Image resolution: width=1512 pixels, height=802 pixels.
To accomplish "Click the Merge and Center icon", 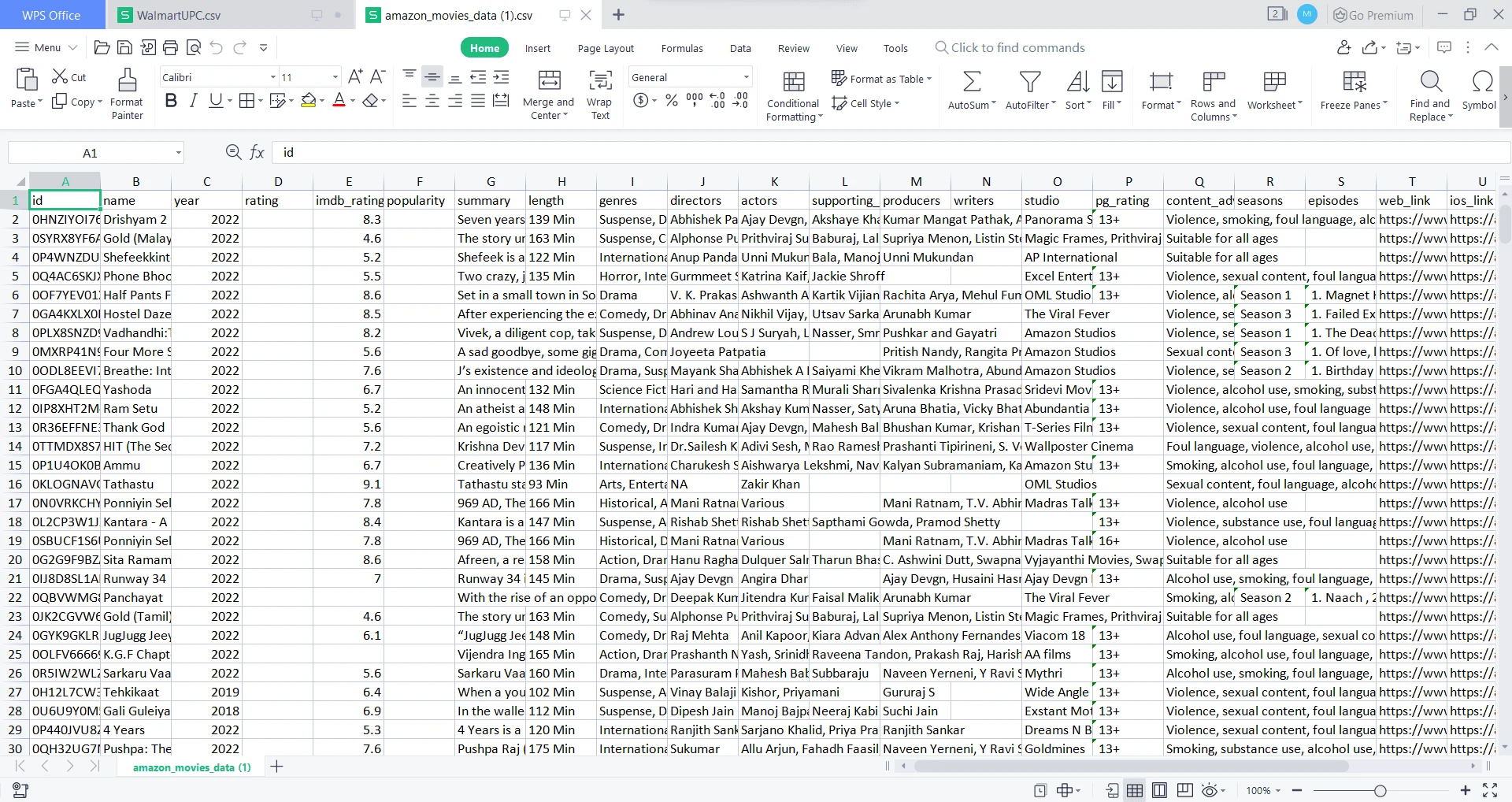I will click(x=549, y=80).
